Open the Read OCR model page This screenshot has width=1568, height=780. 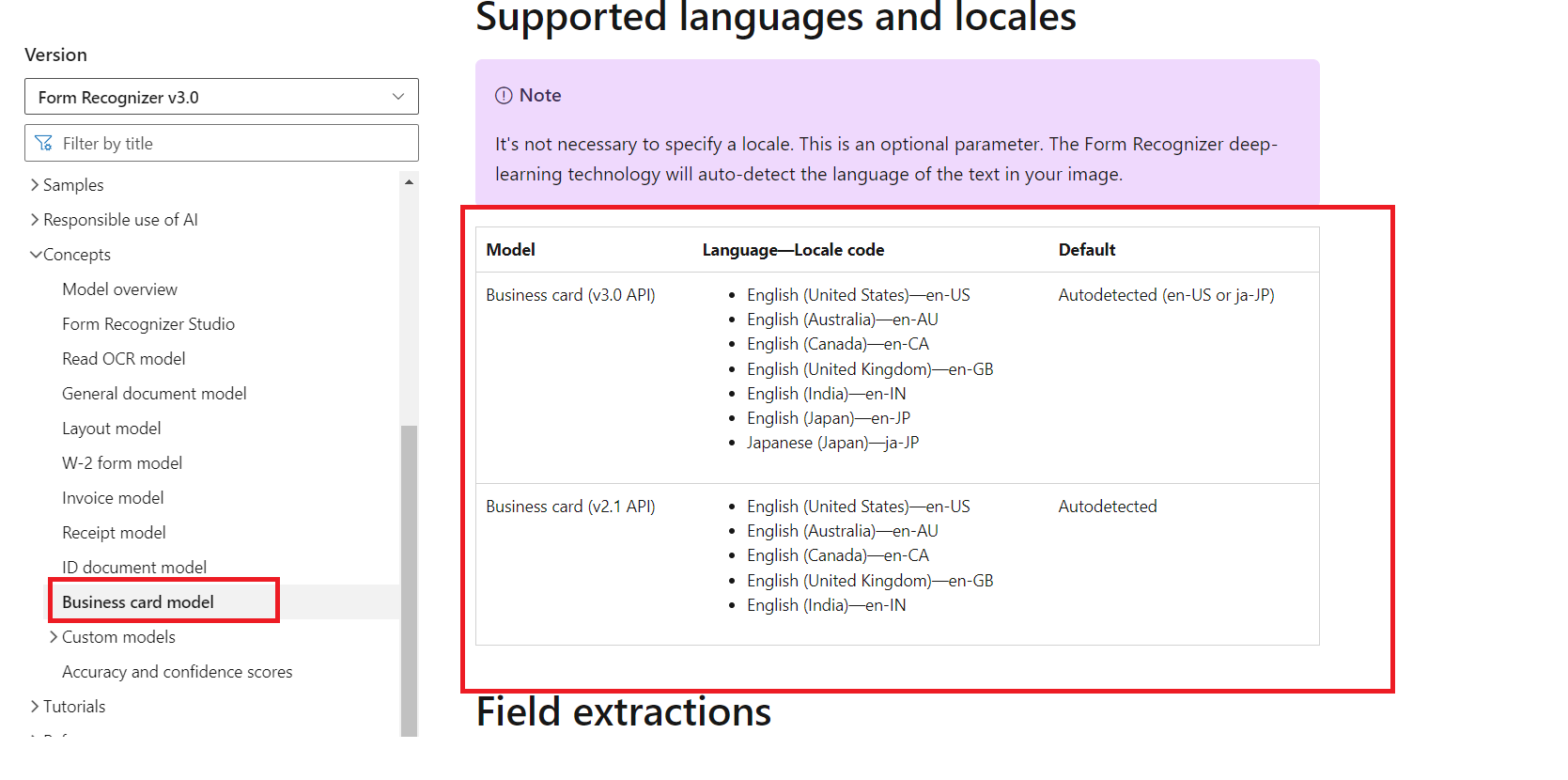tap(124, 359)
